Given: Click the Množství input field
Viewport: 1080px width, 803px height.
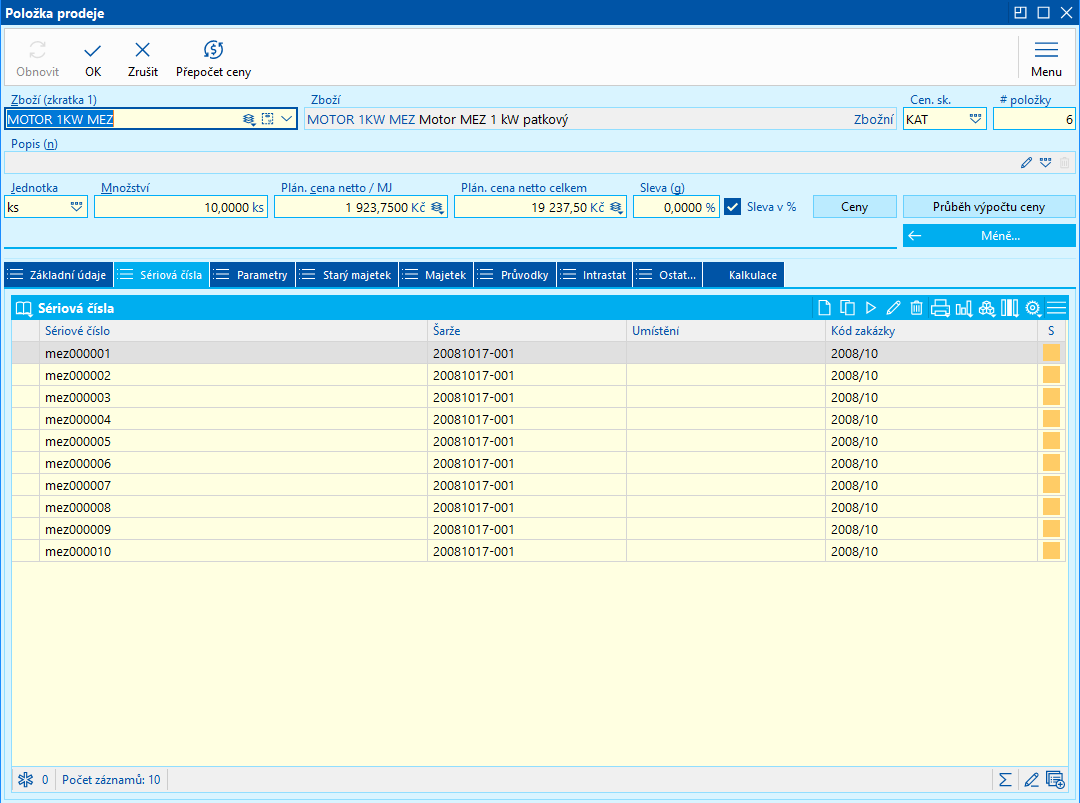Looking at the screenshot, I should 180,207.
